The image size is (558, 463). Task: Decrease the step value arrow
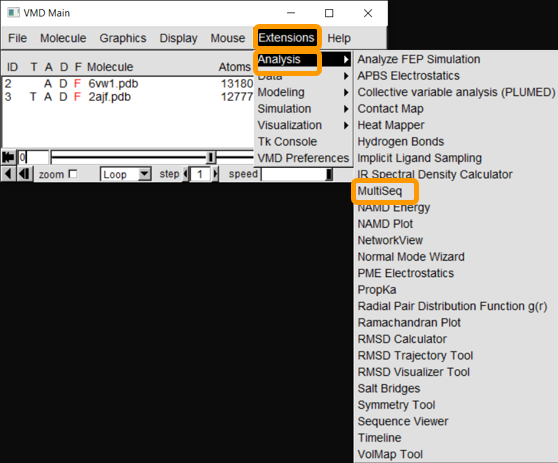coord(186,174)
